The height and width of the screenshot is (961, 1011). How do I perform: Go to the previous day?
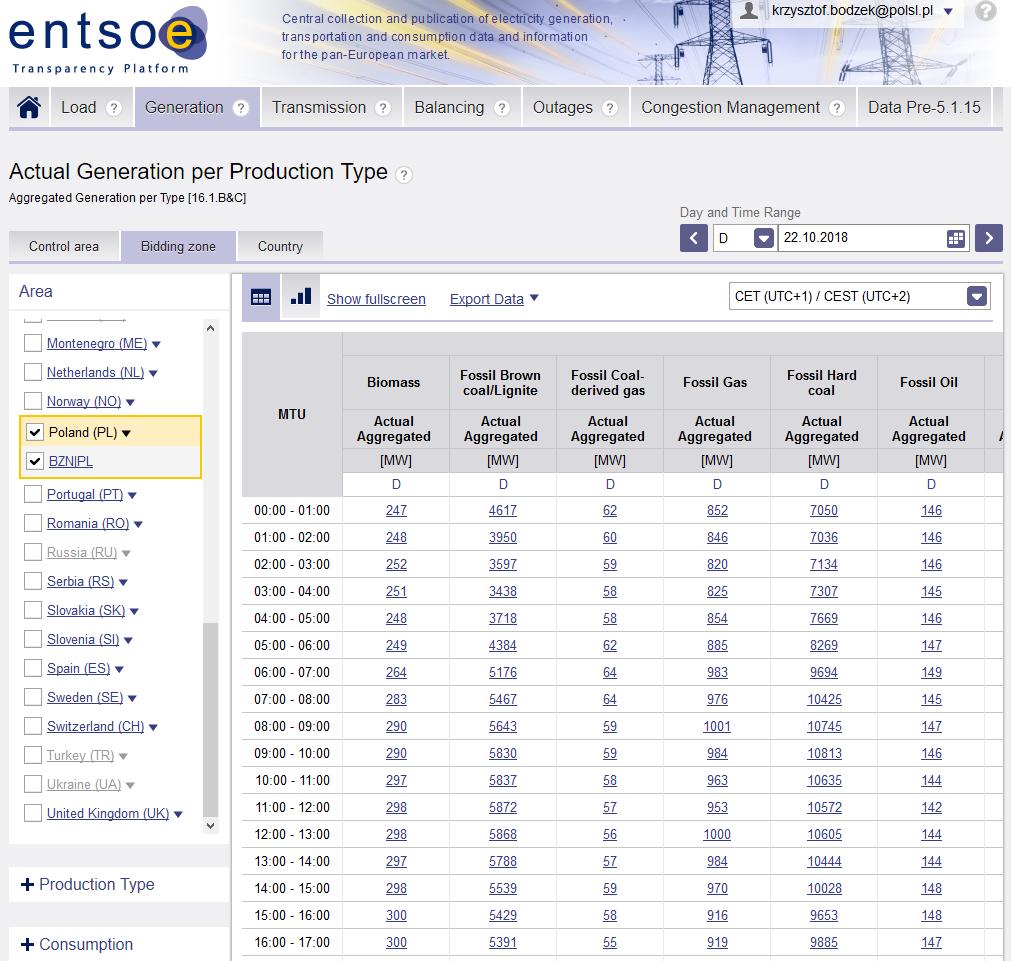pos(694,238)
